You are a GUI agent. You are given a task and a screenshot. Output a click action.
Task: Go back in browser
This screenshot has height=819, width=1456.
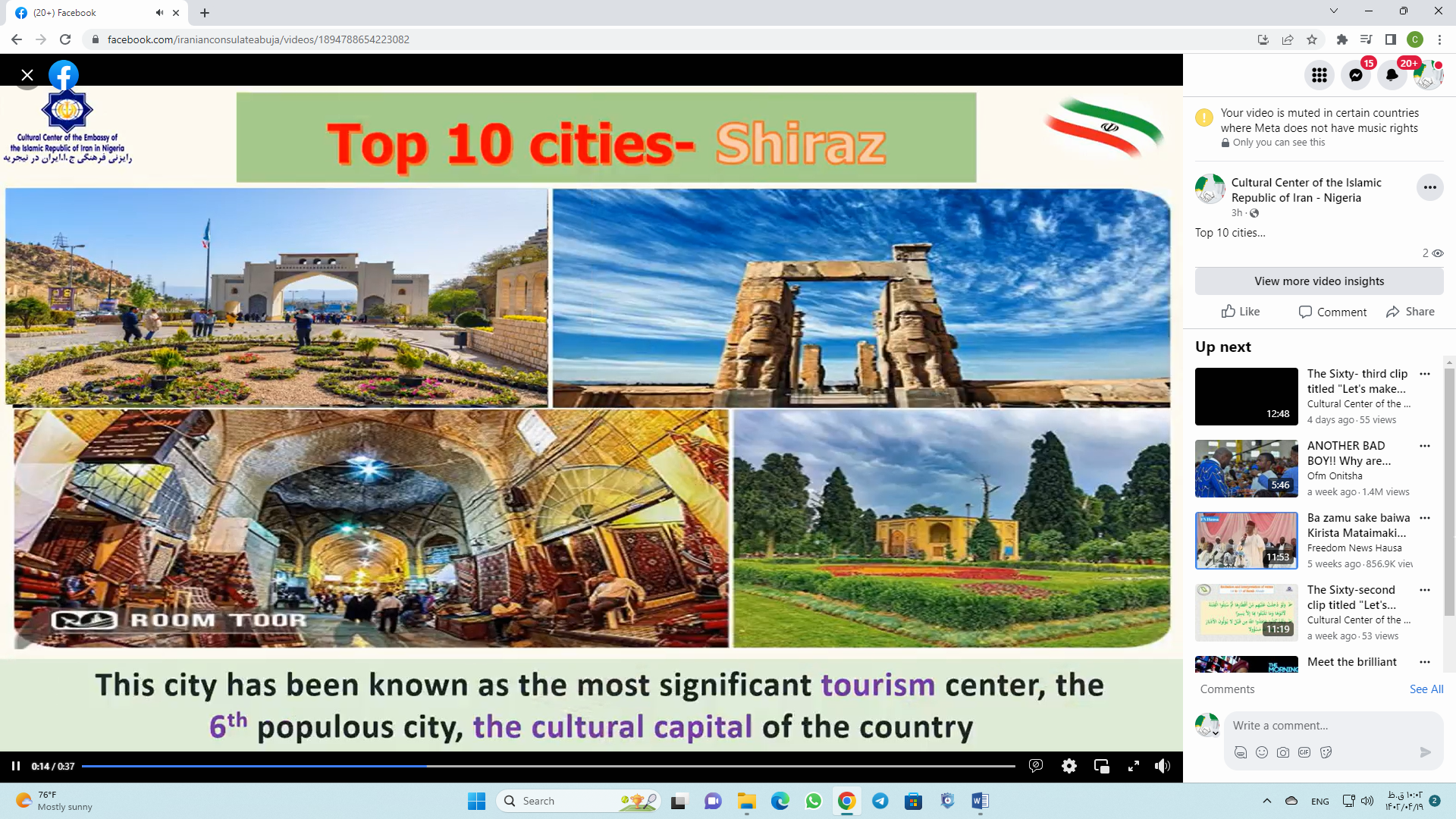[x=17, y=39]
